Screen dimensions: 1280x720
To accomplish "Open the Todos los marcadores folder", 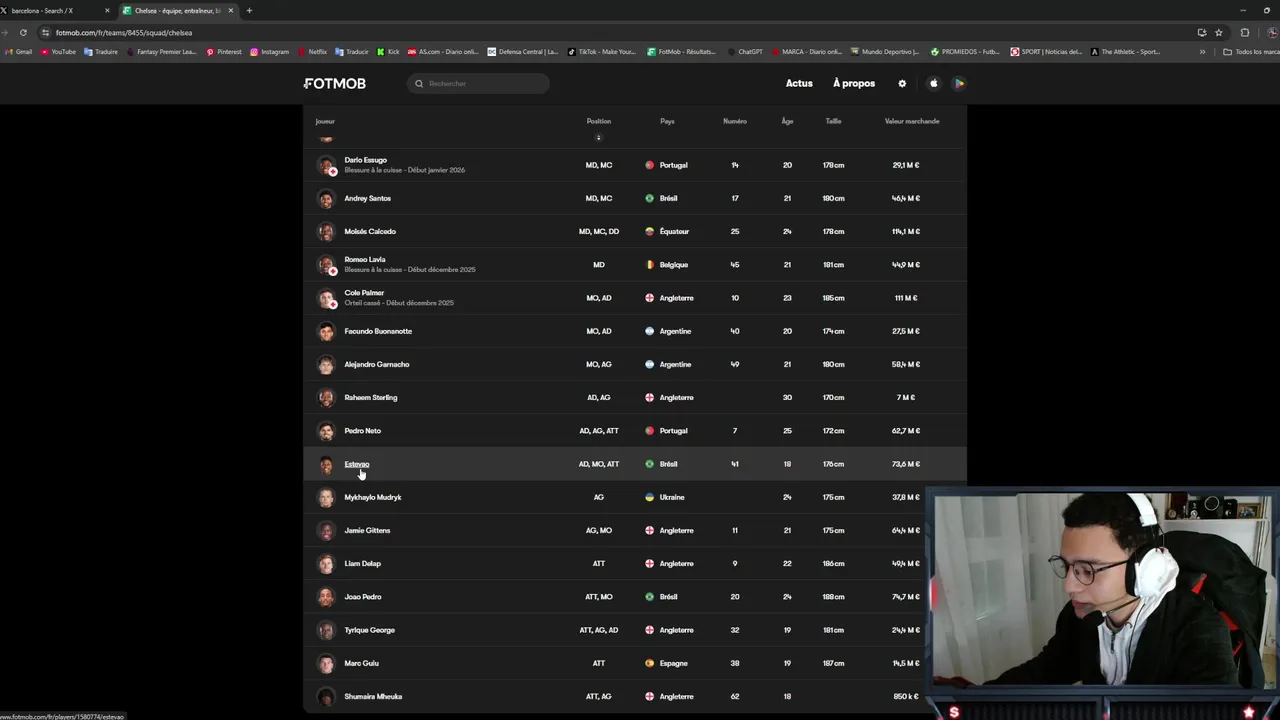I will click(x=1251, y=52).
